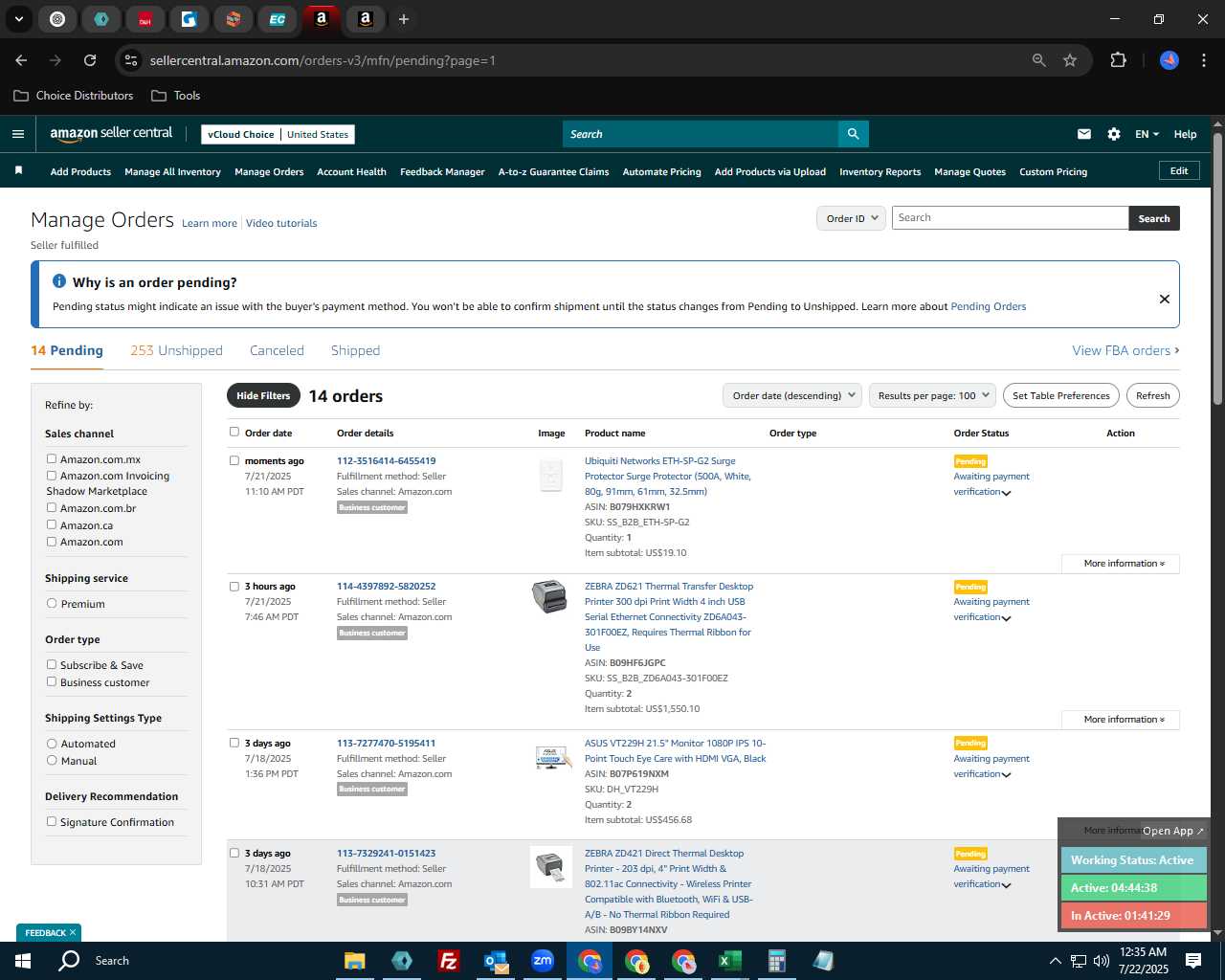1225x980 pixels.
Task: Open the notifications center icon
Action: (x=1193, y=961)
